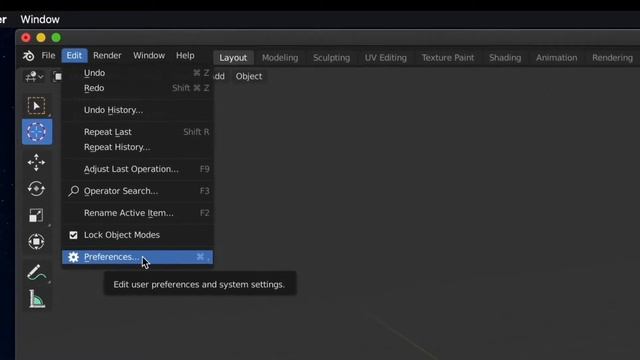Open Repeat History...

pyautogui.click(x=137, y=147)
